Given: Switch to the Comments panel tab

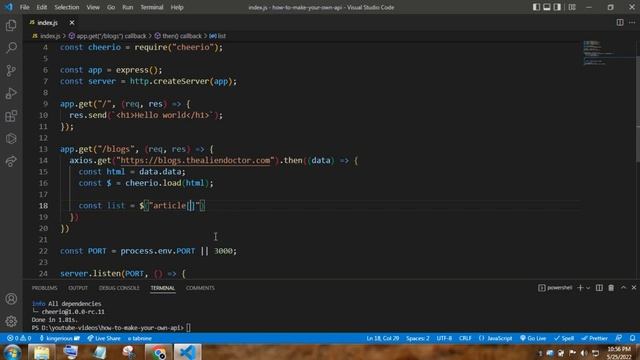Looking at the screenshot, I should [x=200, y=288].
